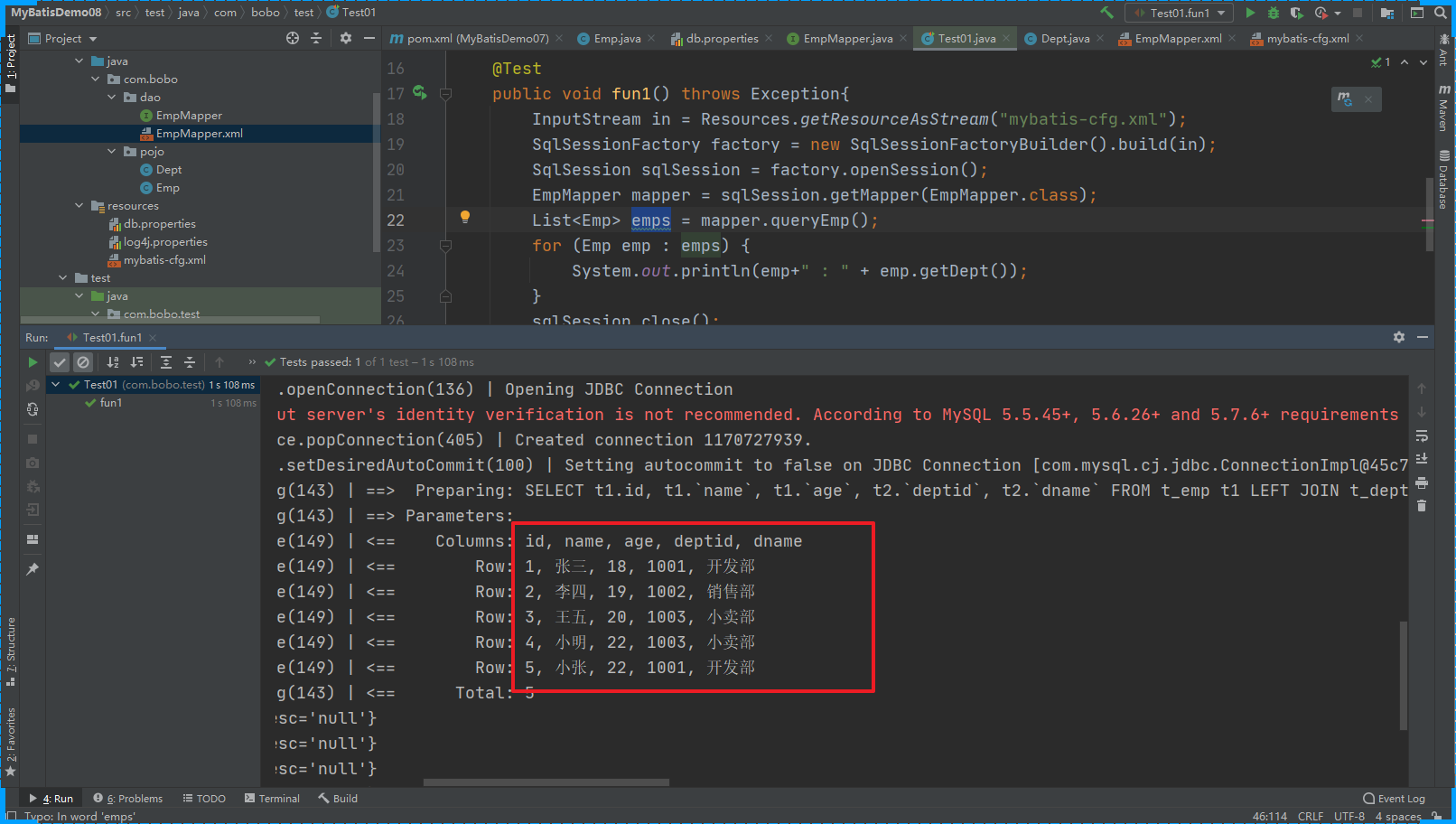1456x824 pixels.
Task: Open the Event Log
Action: pyautogui.click(x=1394, y=799)
